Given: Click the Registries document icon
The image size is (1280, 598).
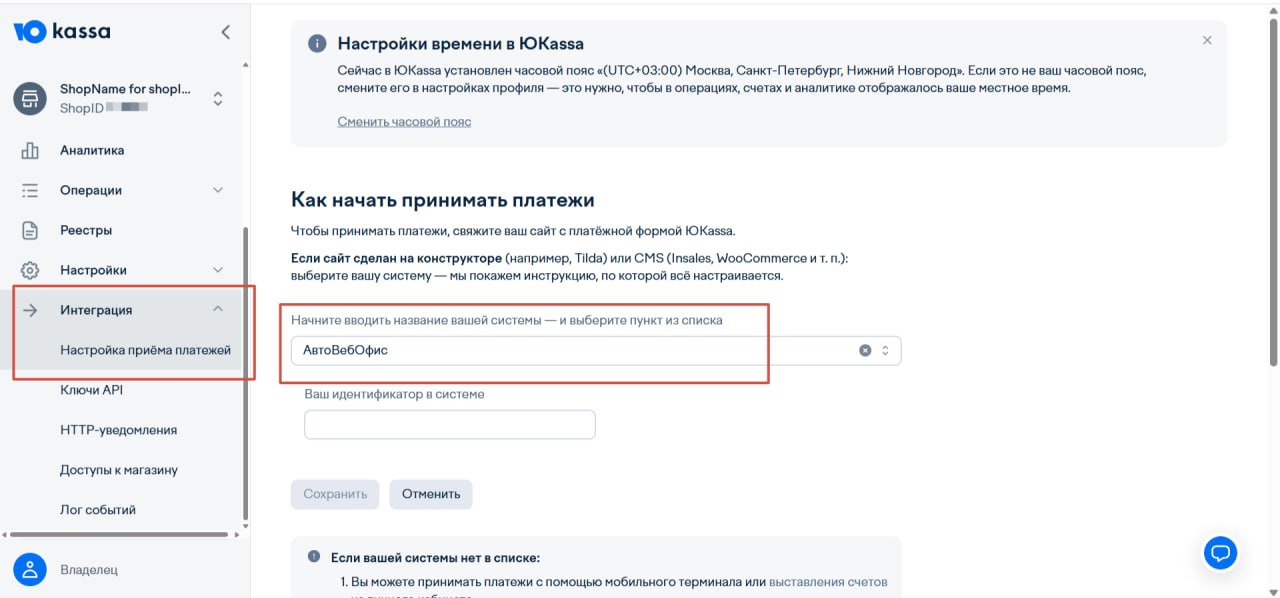Looking at the screenshot, I should [x=30, y=231].
